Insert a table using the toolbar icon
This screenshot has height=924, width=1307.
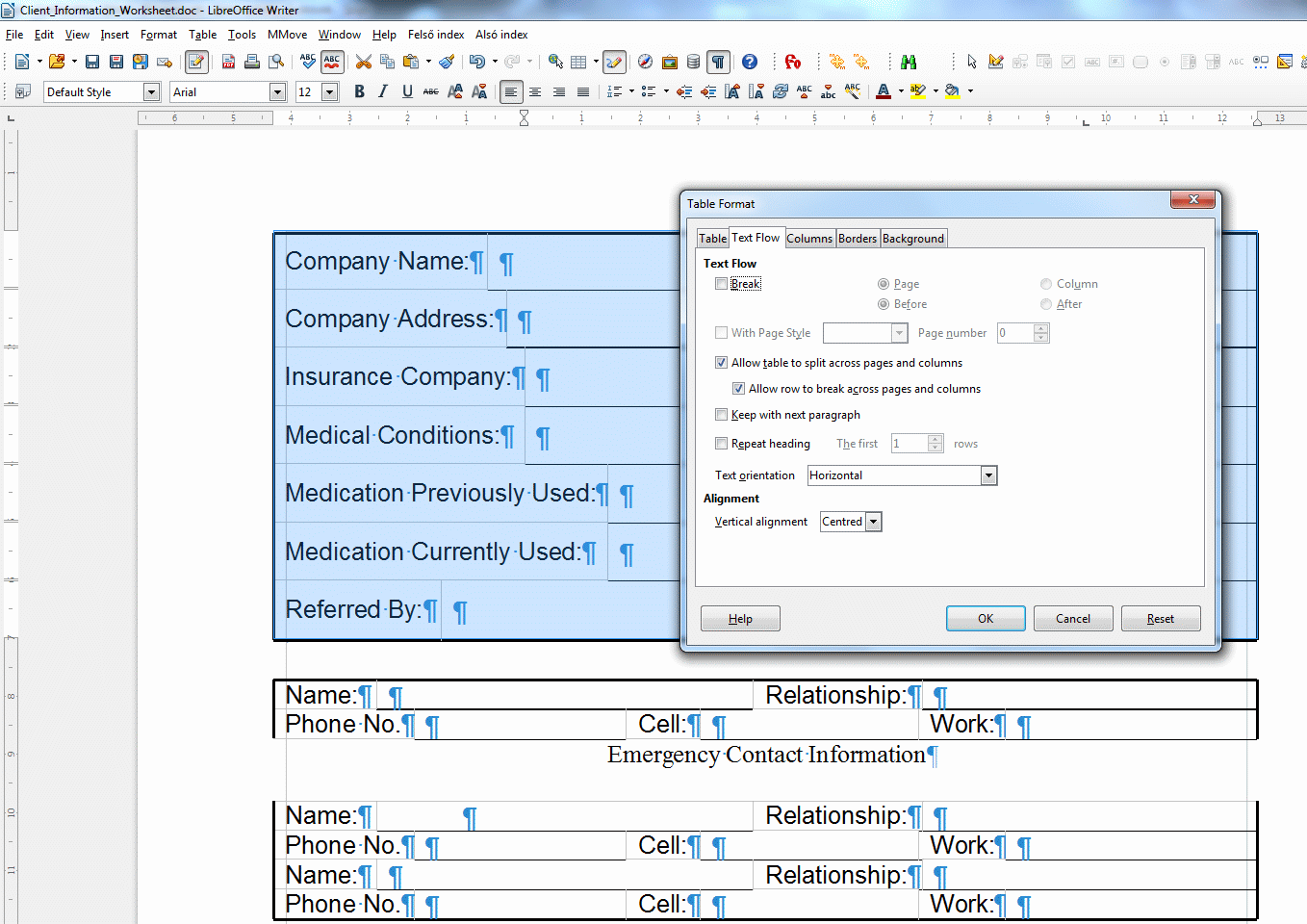(x=578, y=62)
